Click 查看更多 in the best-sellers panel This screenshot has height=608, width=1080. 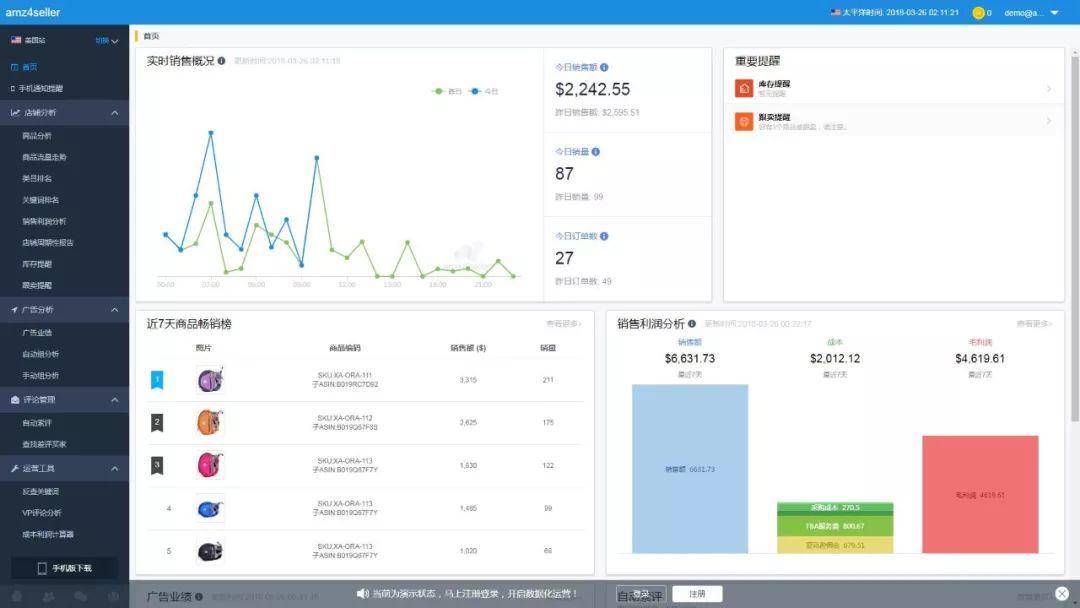click(x=563, y=324)
